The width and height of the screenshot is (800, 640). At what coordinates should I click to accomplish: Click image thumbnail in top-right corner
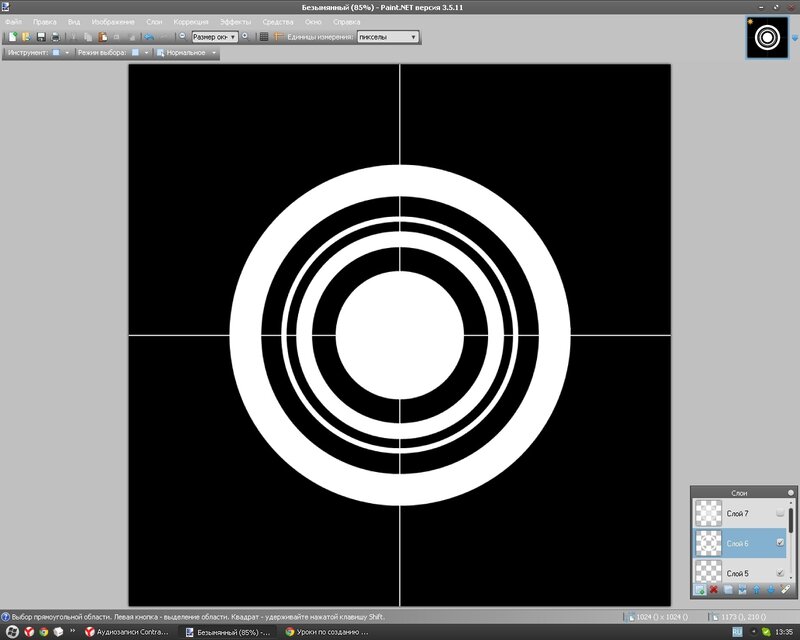coord(766,38)
